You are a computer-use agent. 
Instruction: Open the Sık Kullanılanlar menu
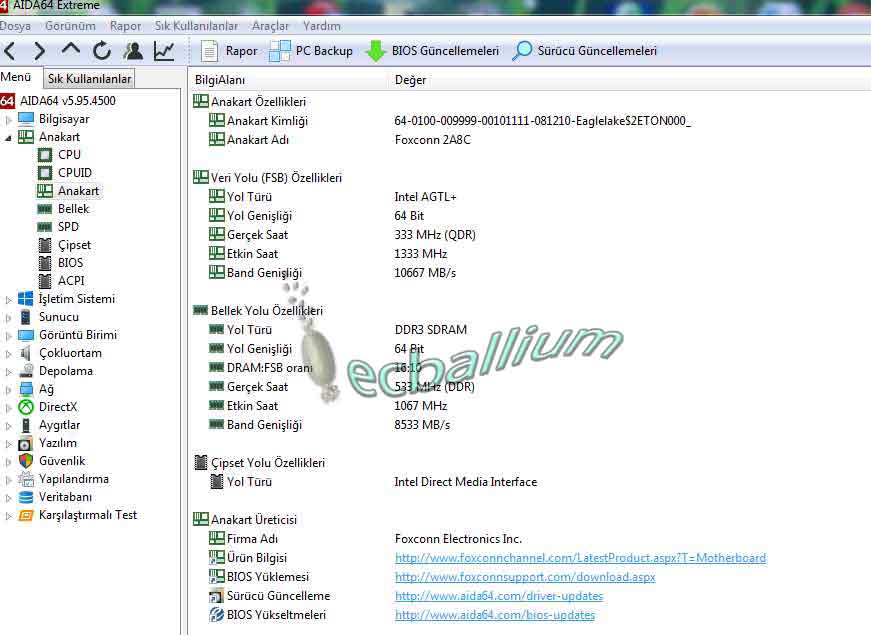coord(196,26)
